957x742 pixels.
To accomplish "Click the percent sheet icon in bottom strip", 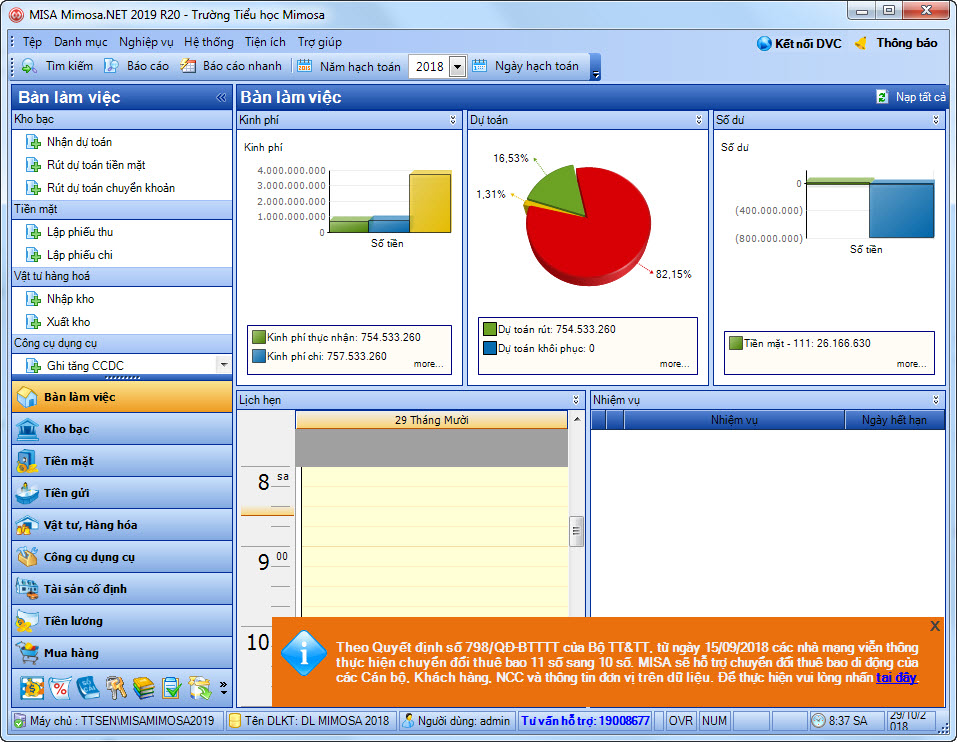I will coord(60,688).
